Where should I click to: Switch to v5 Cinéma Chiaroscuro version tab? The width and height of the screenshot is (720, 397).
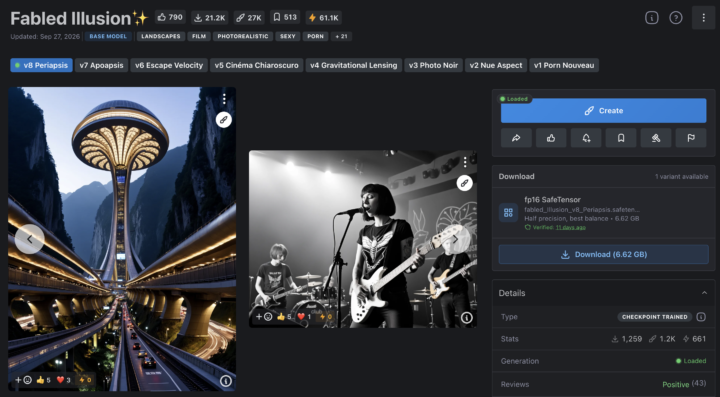257,65
